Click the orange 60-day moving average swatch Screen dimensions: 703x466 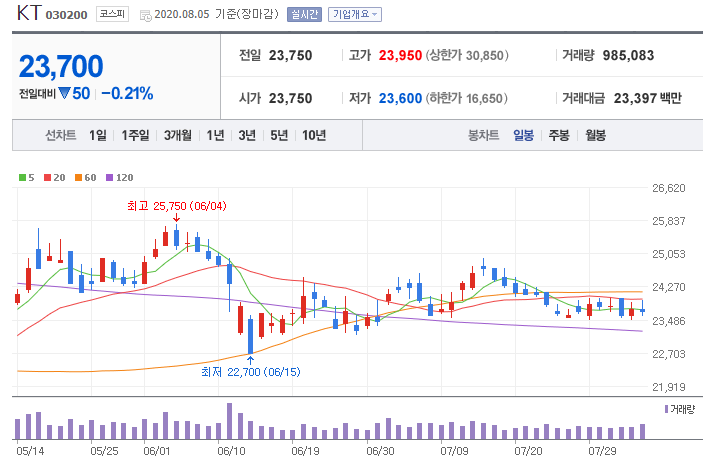(x=78, y=178)
